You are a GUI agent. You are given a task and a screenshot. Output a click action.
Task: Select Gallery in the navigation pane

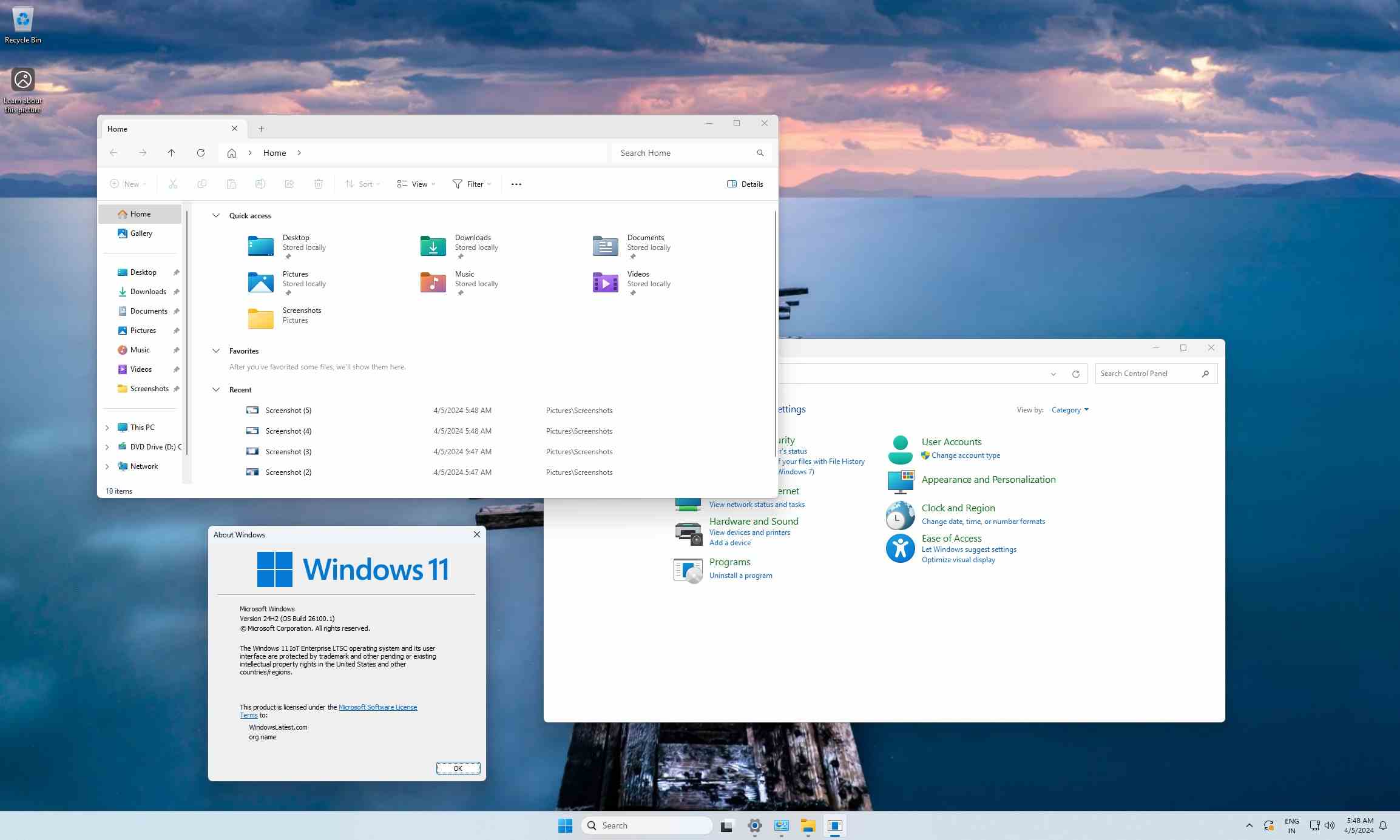pos(141,234)
